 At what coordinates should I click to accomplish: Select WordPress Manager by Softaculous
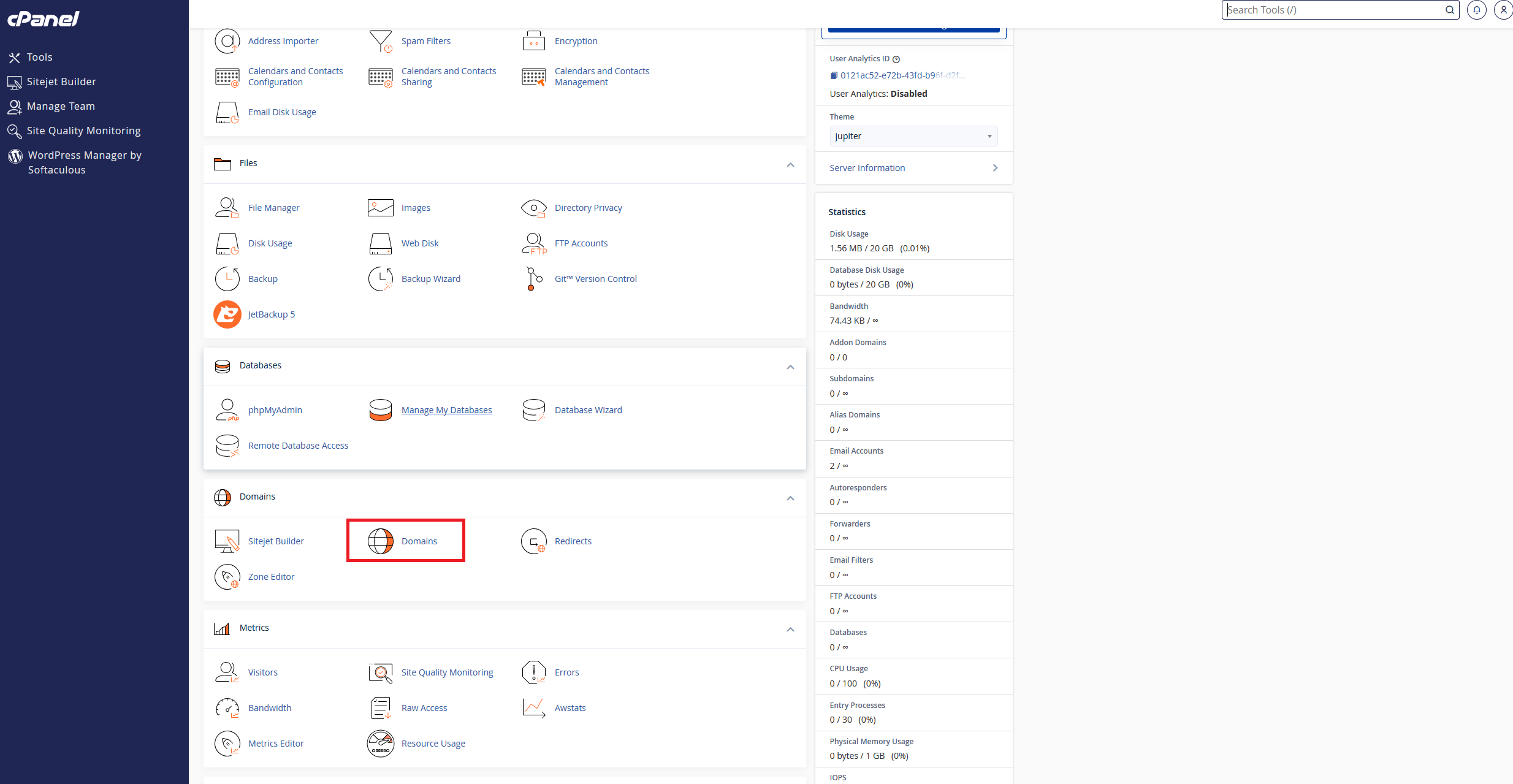84,162
